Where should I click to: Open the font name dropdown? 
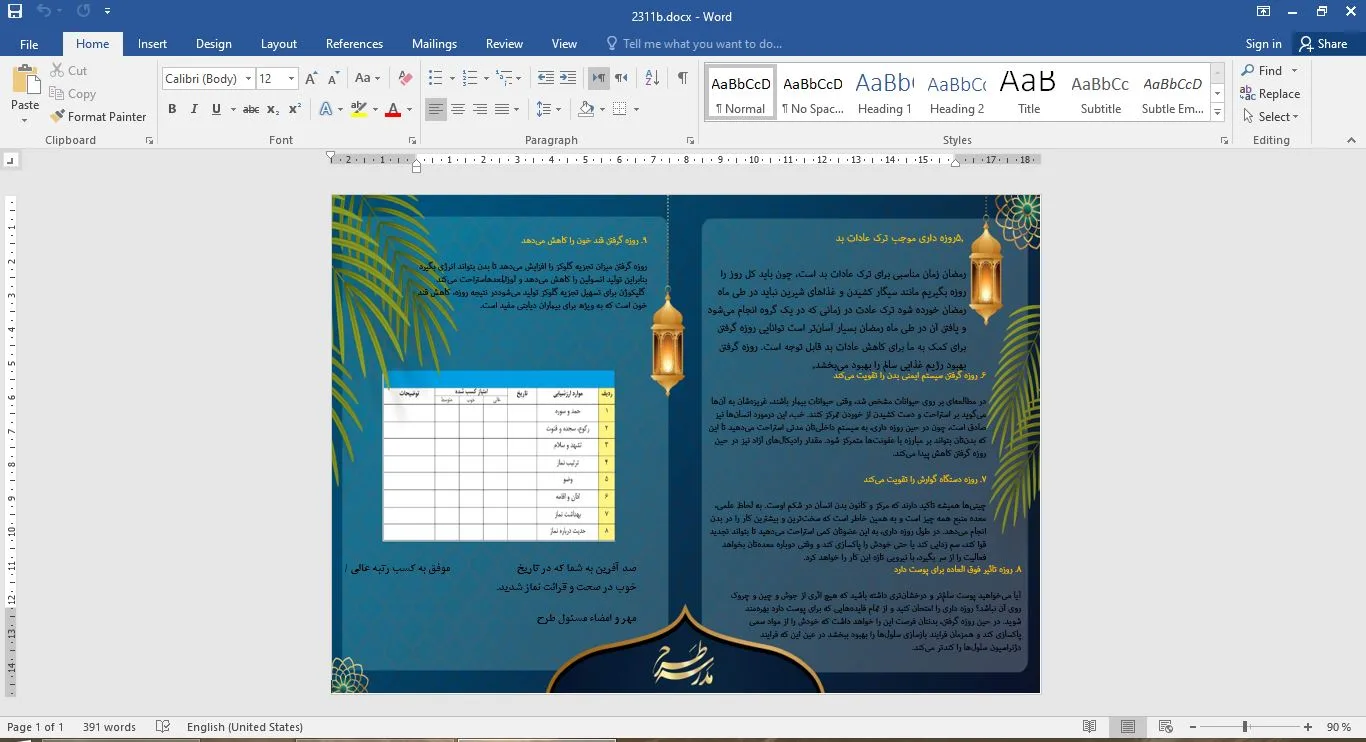point(247,79)
